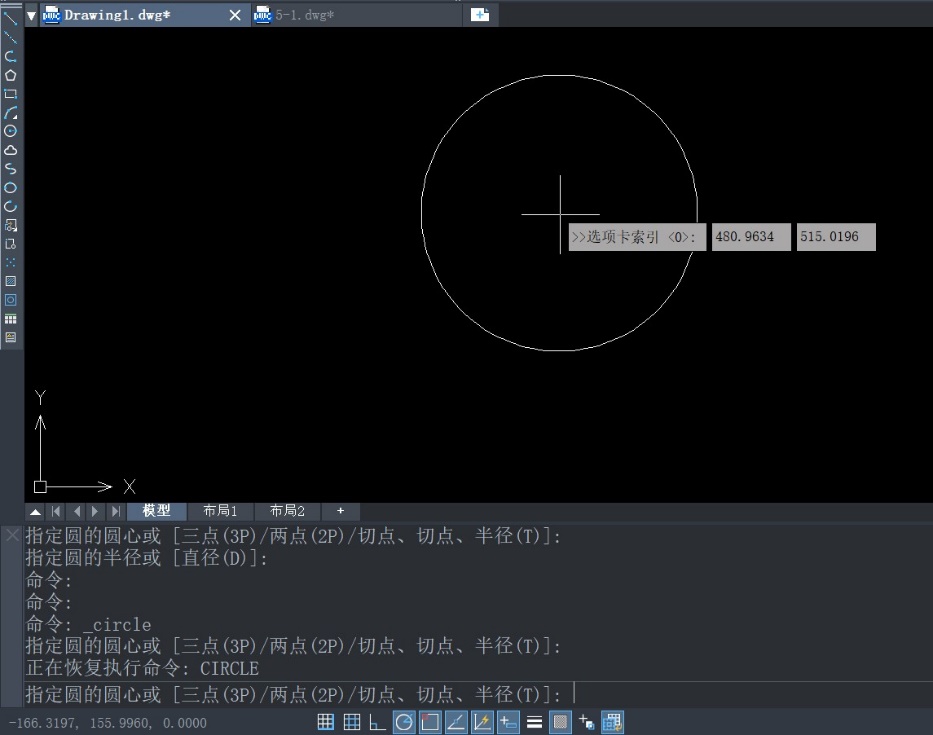The image size is (933, 735).
Task: Go to next layout tab
Action: point(95,511)
